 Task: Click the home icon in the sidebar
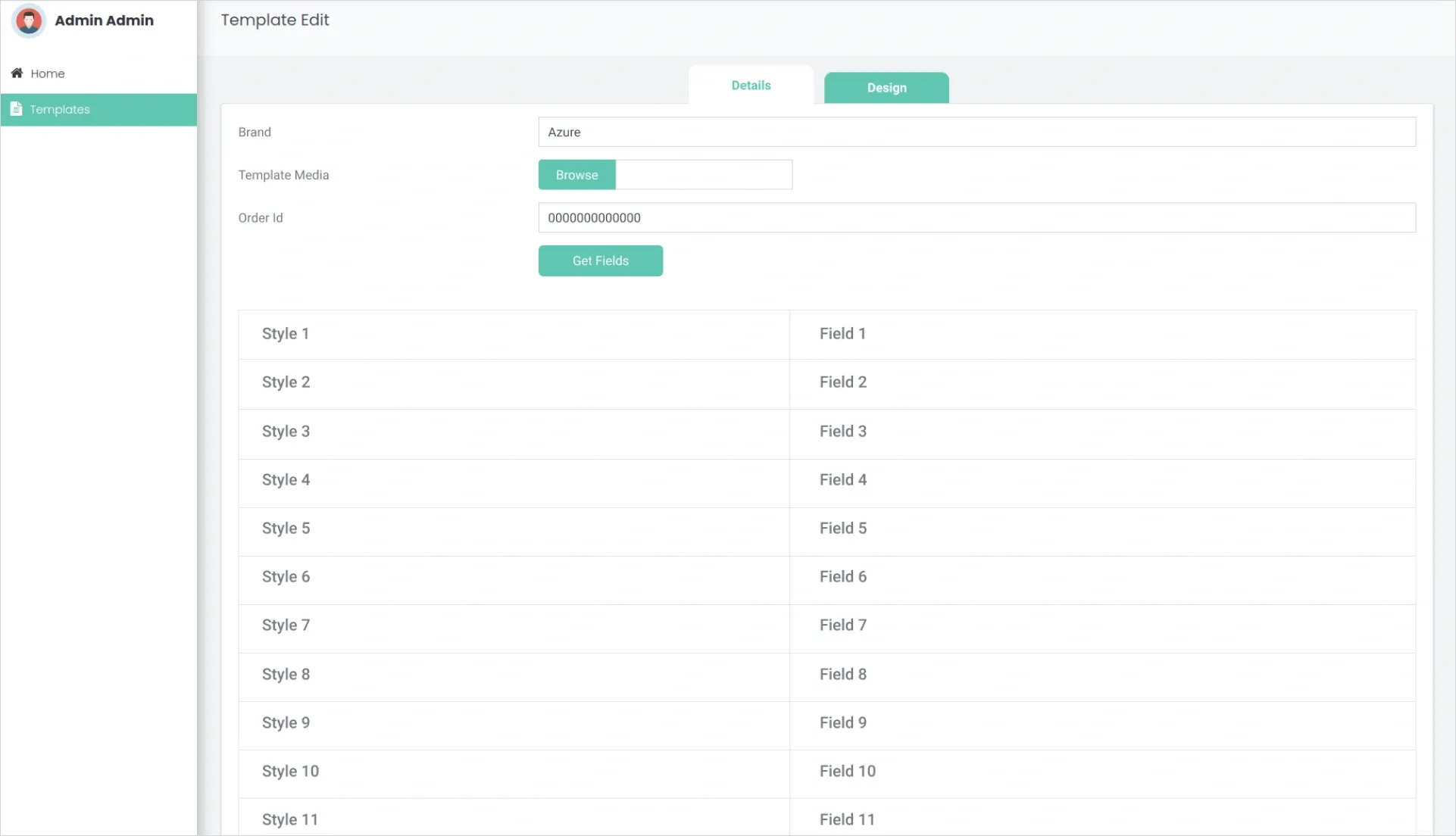17,73
